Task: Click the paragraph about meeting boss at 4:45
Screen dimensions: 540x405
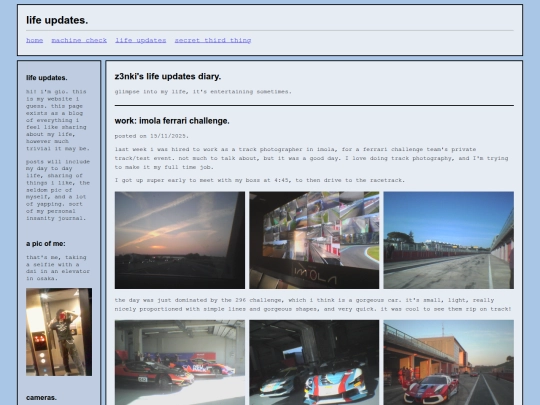Action: (x=260, y=180)
